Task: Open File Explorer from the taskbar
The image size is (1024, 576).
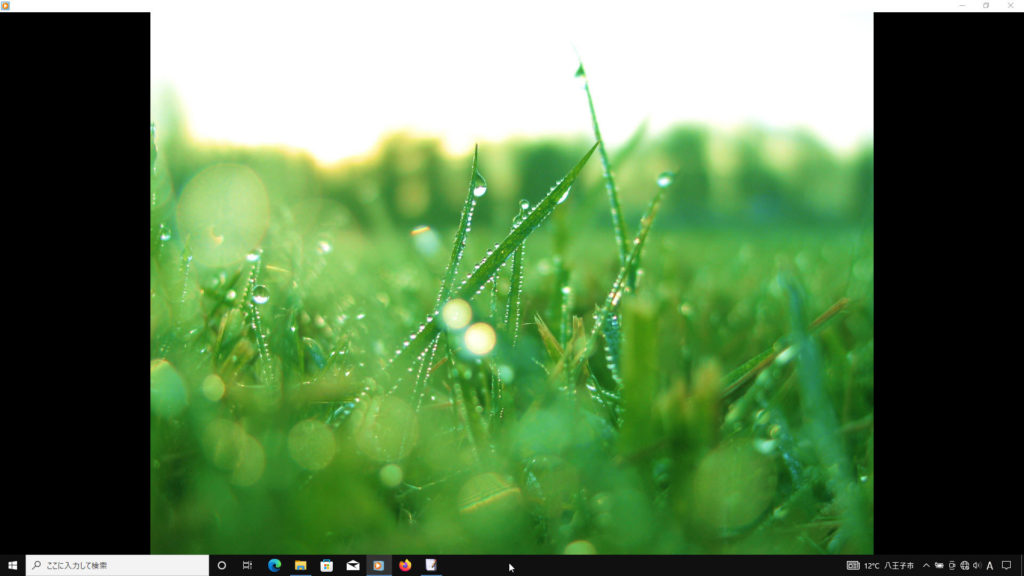Action: (x=300, y=565)
